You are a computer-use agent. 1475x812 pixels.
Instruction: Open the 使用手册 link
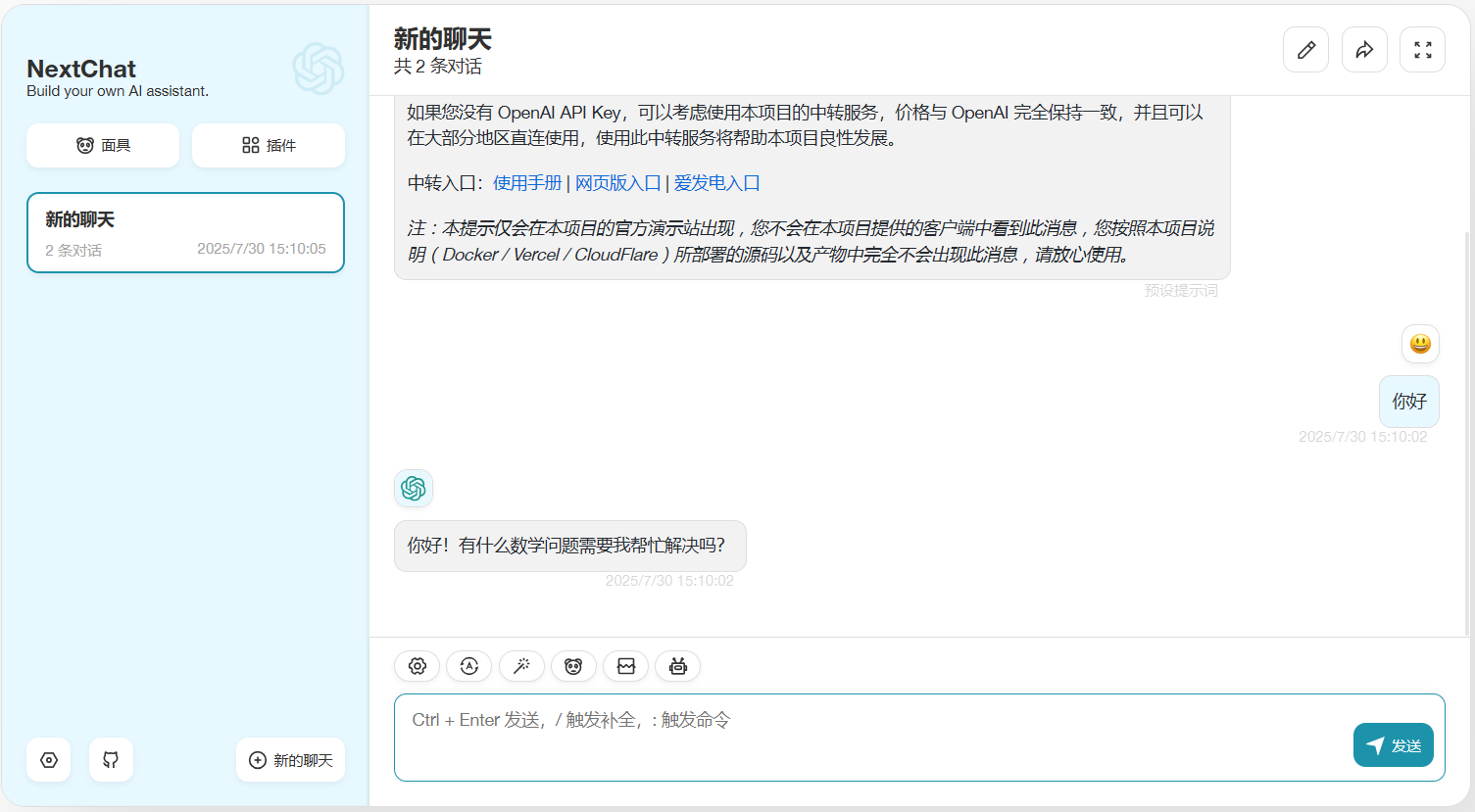pyautogui.click(x=527, y=183)
